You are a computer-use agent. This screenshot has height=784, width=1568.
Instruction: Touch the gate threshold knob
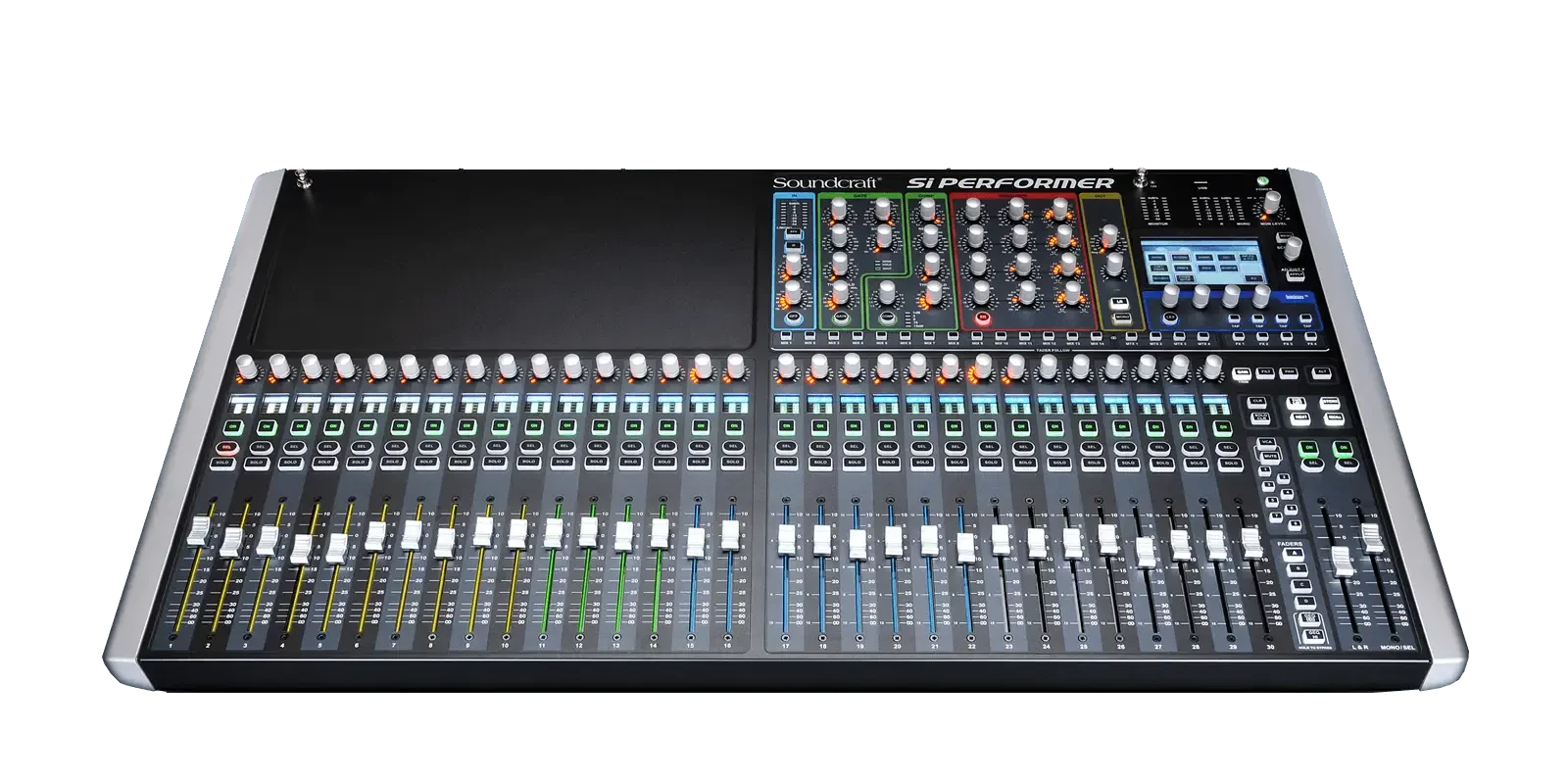840,291
